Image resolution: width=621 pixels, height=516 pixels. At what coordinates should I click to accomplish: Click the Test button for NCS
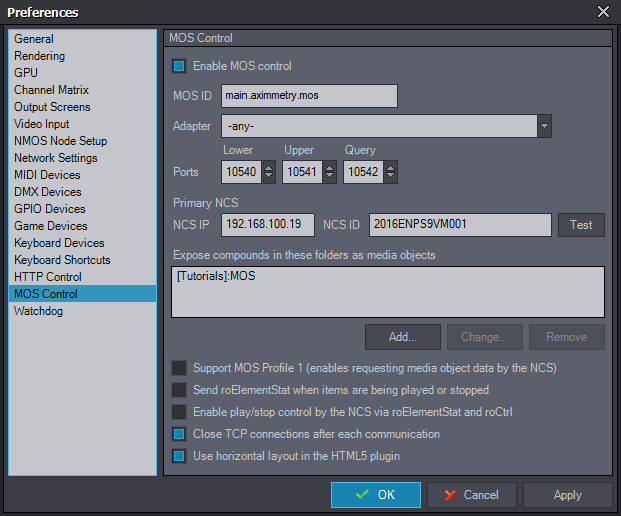pyautogui.click(x=581, y=225)
